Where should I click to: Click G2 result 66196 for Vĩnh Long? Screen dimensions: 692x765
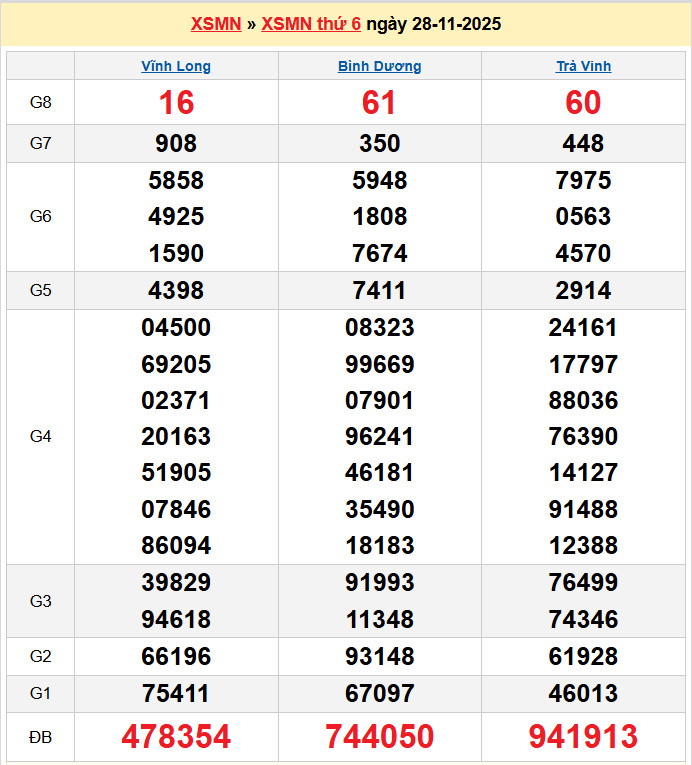176,656
